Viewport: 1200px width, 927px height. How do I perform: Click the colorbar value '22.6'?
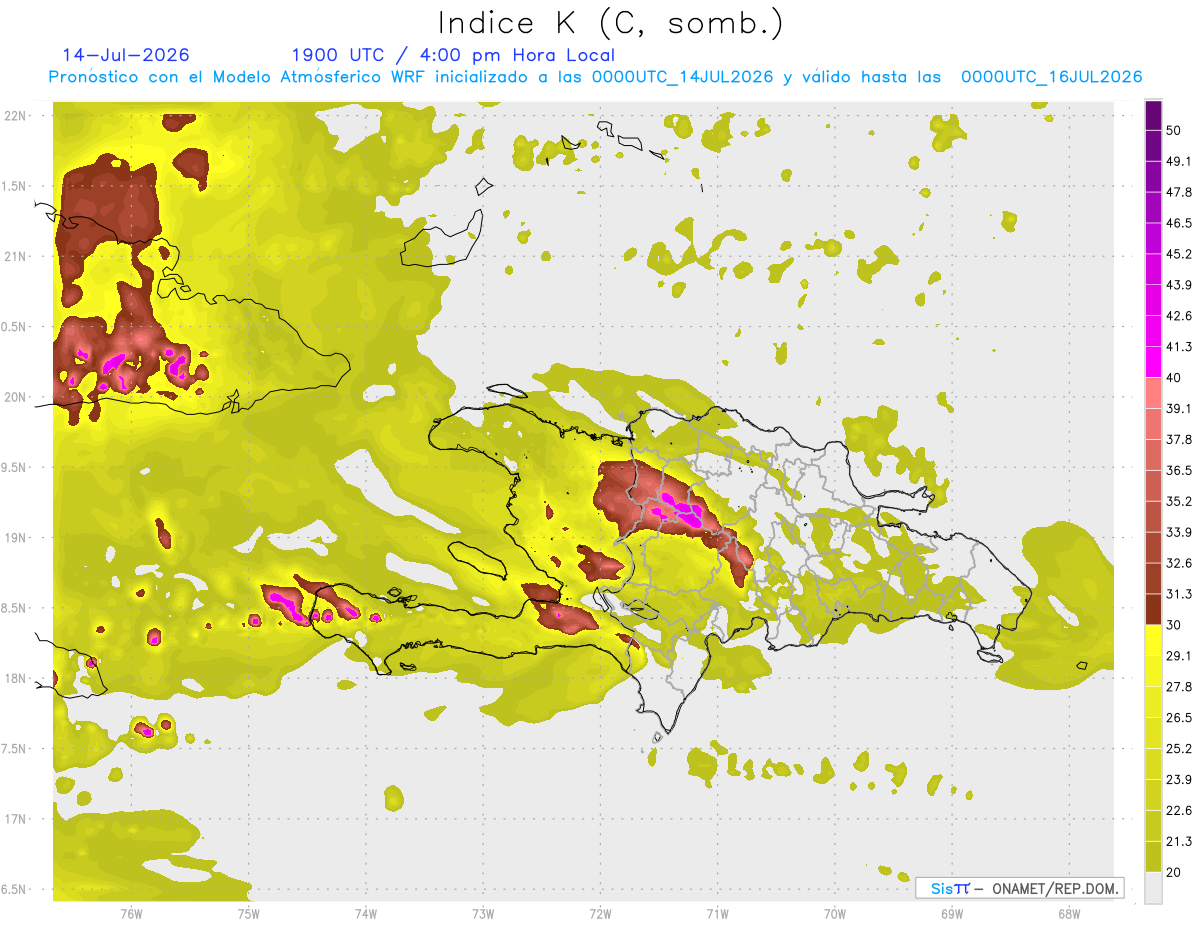click(1179, 810)
